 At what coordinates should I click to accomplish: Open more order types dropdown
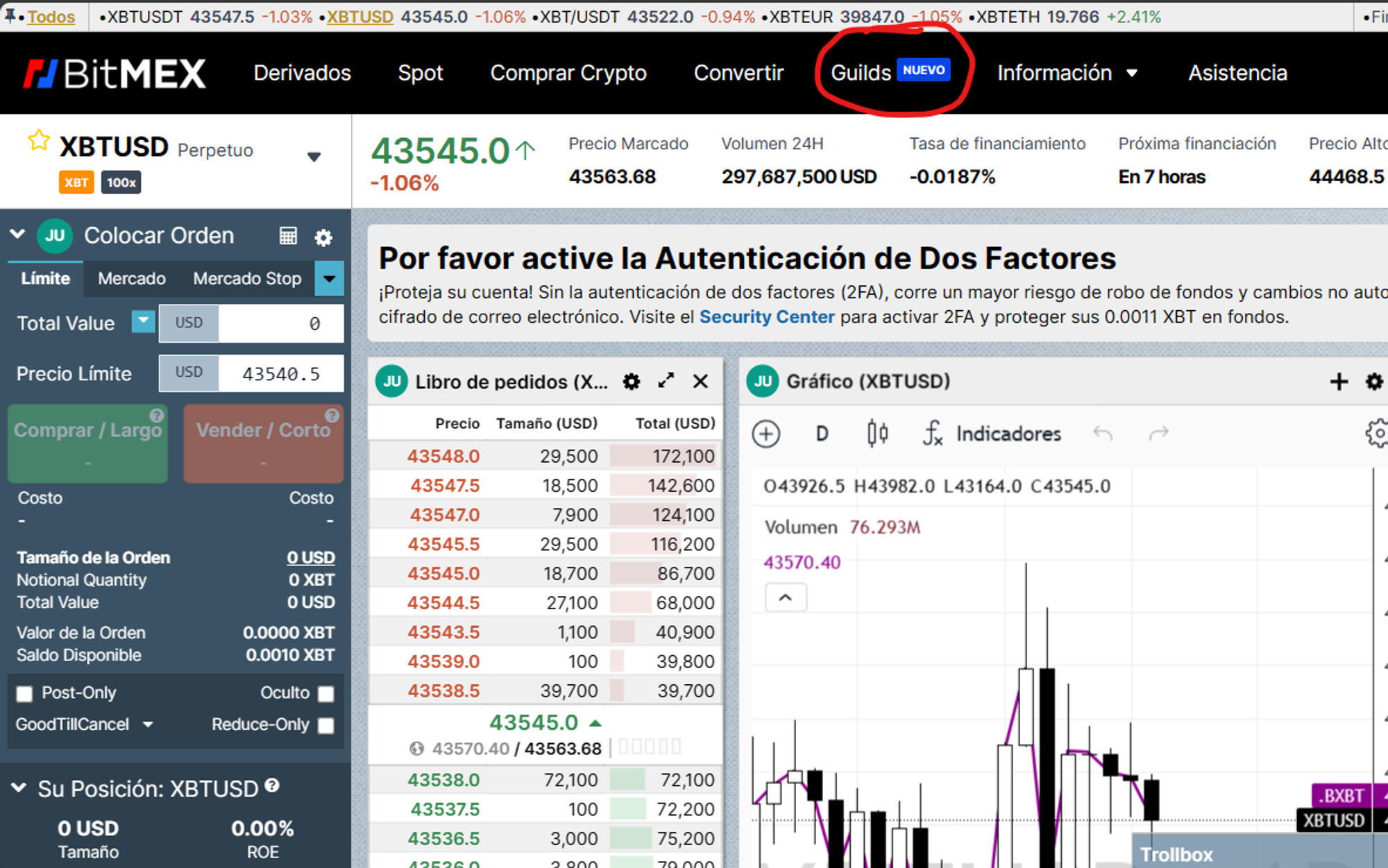pyautogui.click(x=329, y=279)
